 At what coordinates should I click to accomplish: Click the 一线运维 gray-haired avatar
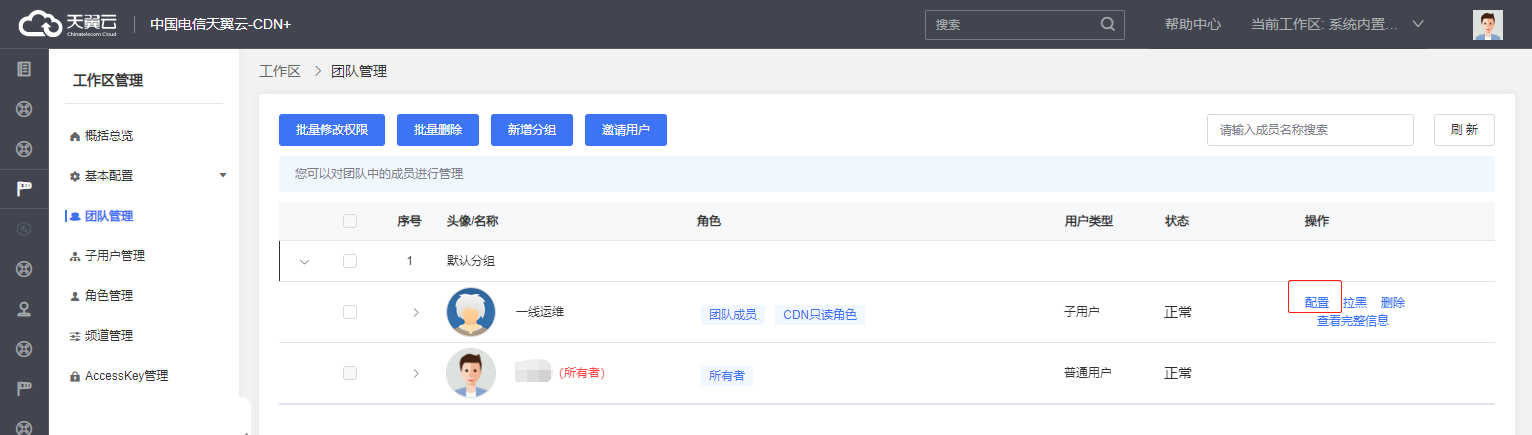[470, 312]
